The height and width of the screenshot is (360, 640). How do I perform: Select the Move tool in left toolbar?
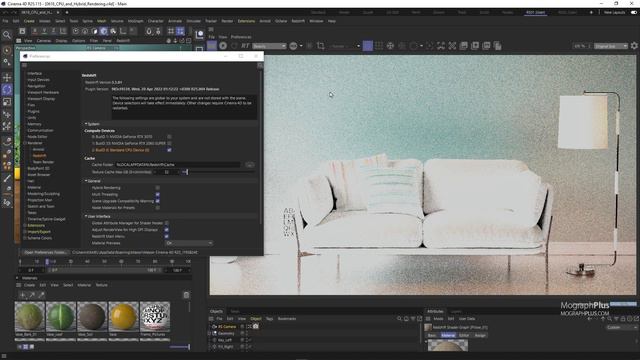[7, 78]
